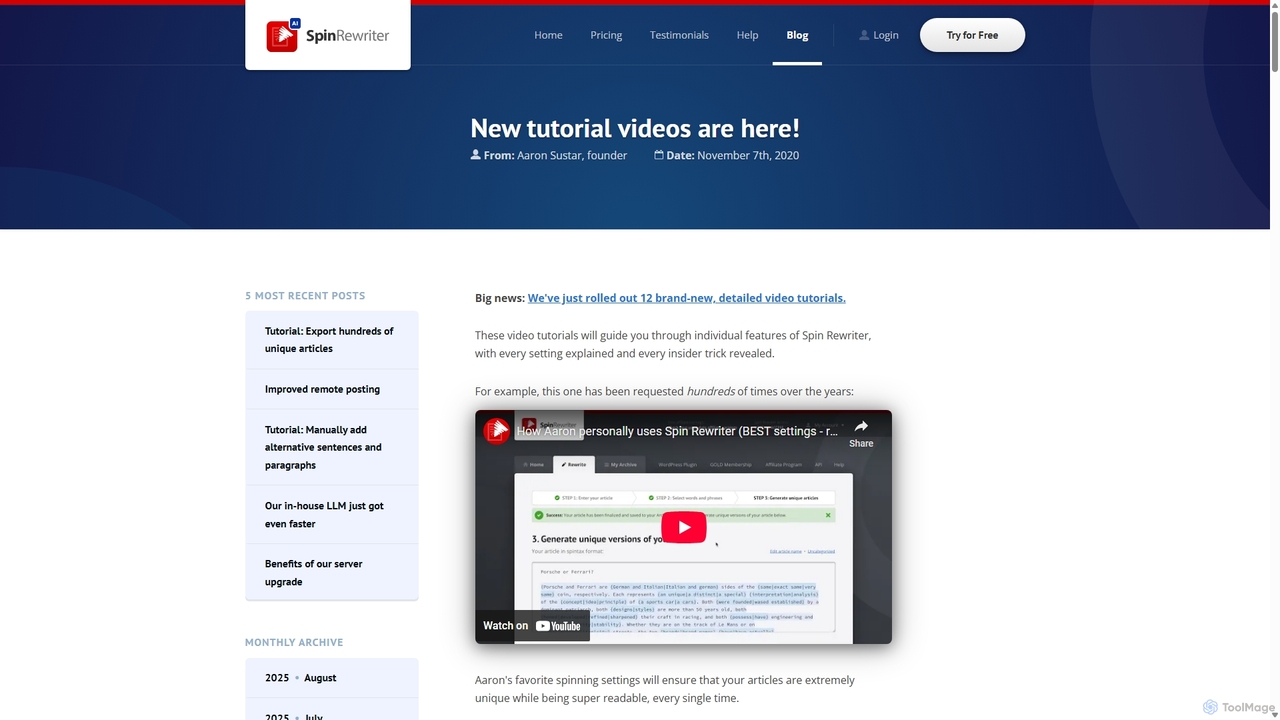Screen dimensions: 1280x720
Task: Go to the Pricing page
Action: (606, 35)
